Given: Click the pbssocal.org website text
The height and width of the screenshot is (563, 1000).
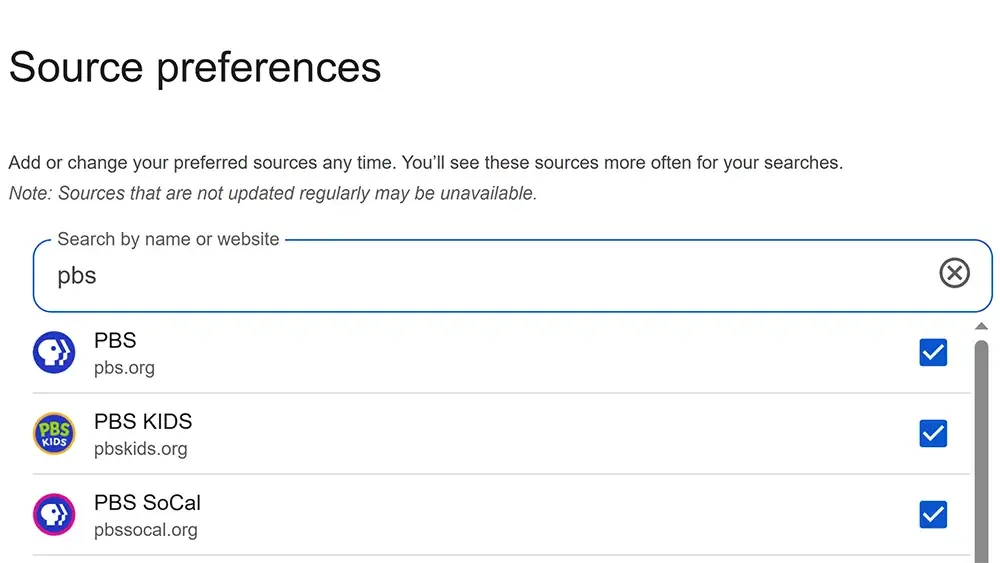Looking at the screenshot, I should (145, 530).
